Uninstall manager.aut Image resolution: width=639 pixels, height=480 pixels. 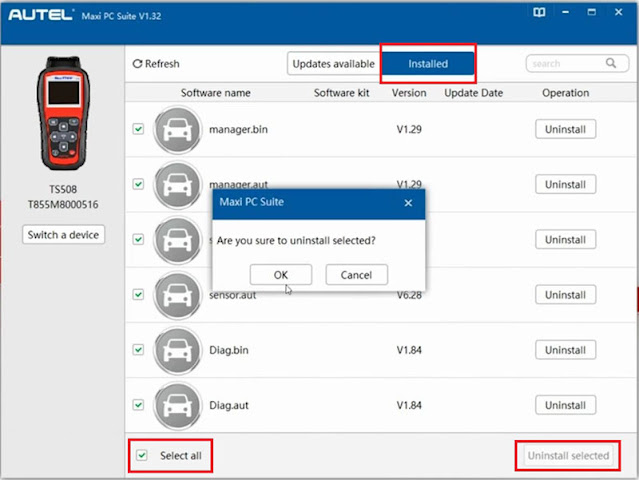566,185
